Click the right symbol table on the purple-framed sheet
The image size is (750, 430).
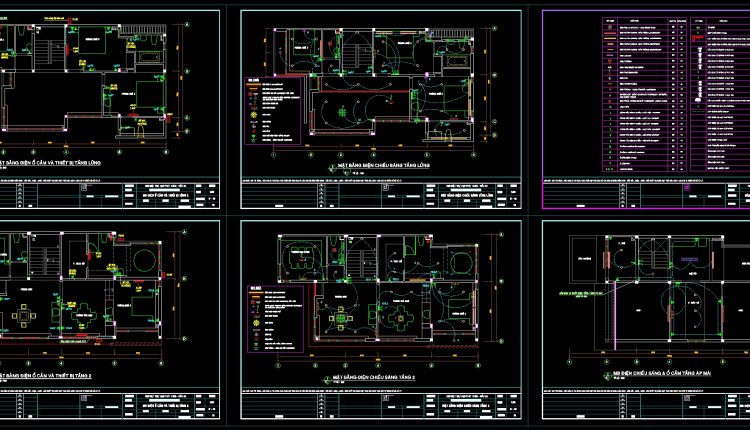click(720, 95)
